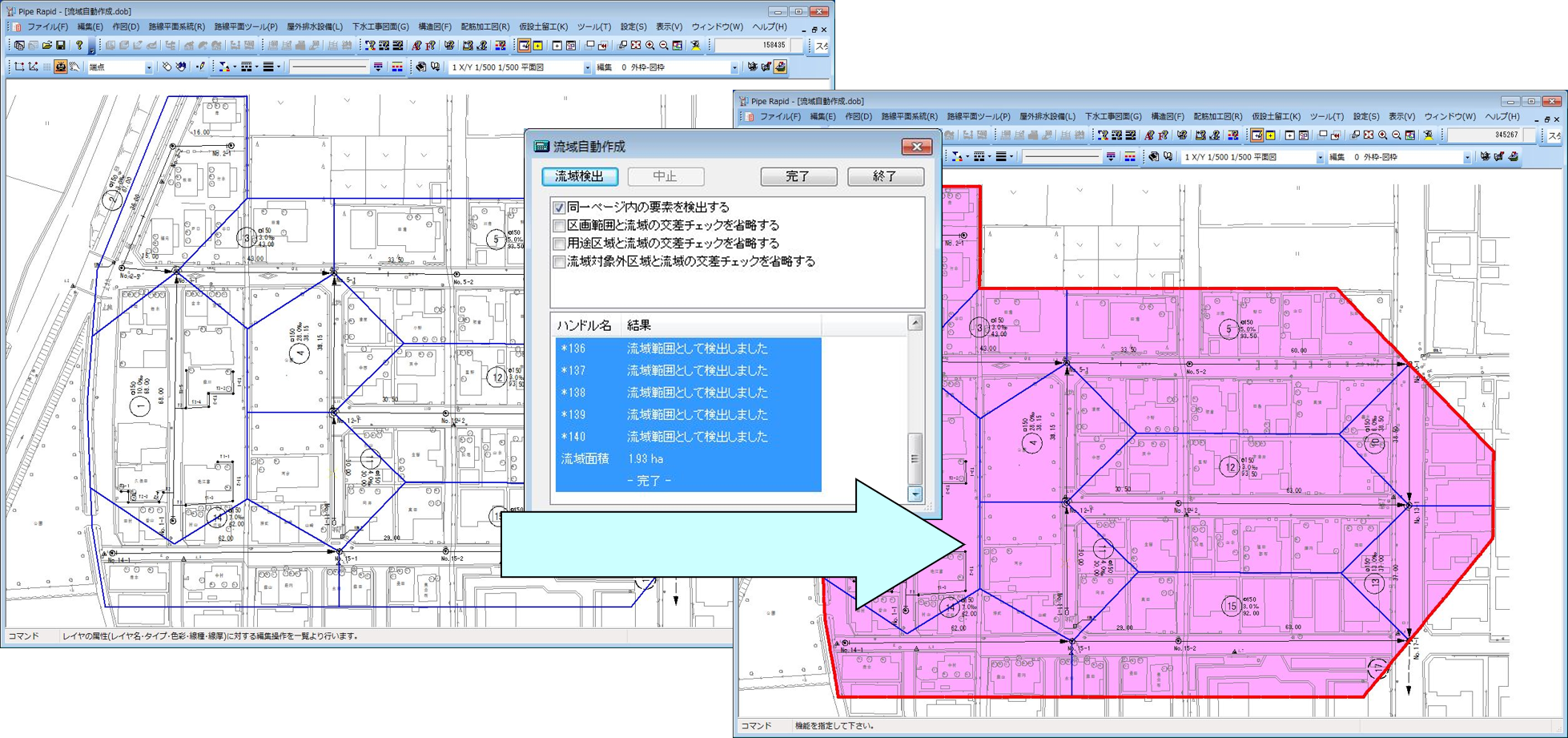Open the 端点 snap type dropdown
This screenshot has width=1568, height=738.
point(148,68)
